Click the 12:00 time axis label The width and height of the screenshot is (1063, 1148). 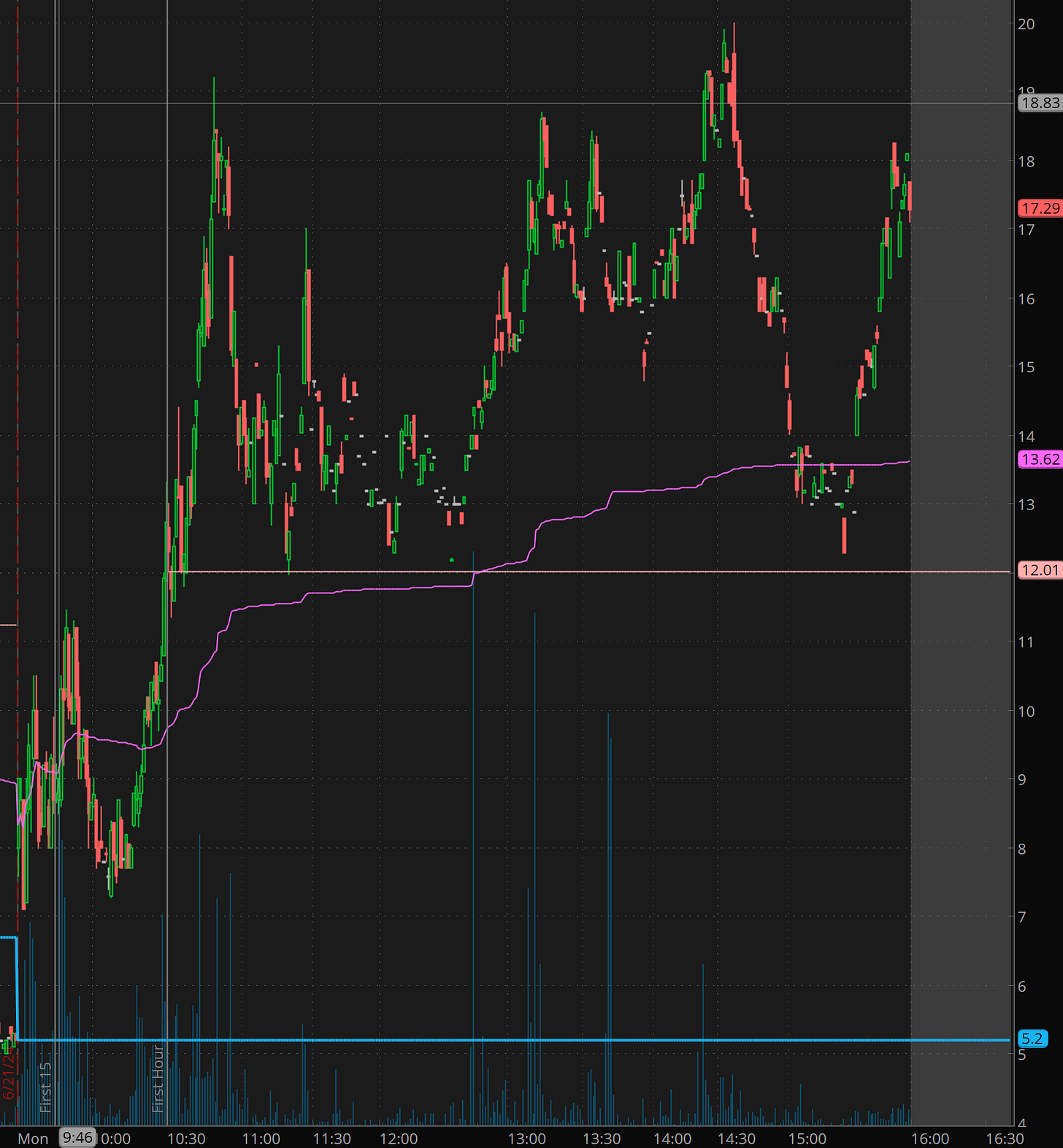coord(399,1139)
